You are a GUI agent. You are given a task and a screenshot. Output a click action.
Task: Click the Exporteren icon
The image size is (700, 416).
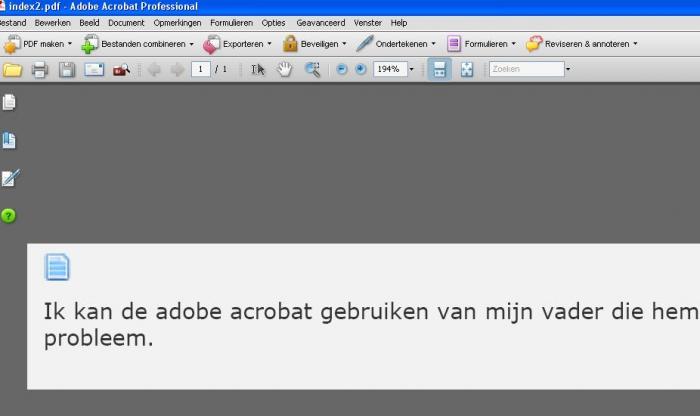[212, 44]
